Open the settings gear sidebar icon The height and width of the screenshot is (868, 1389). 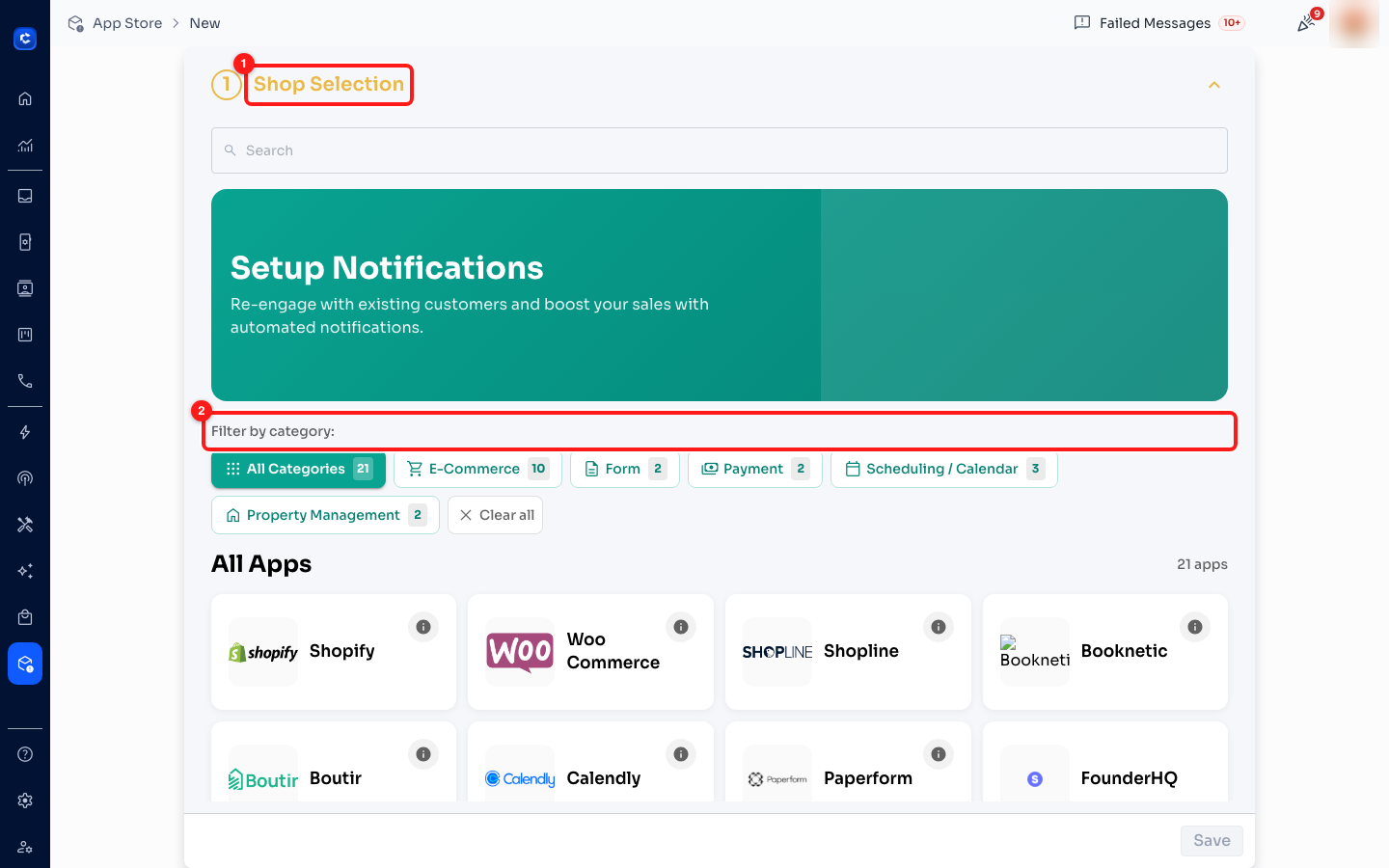(25, 800)
